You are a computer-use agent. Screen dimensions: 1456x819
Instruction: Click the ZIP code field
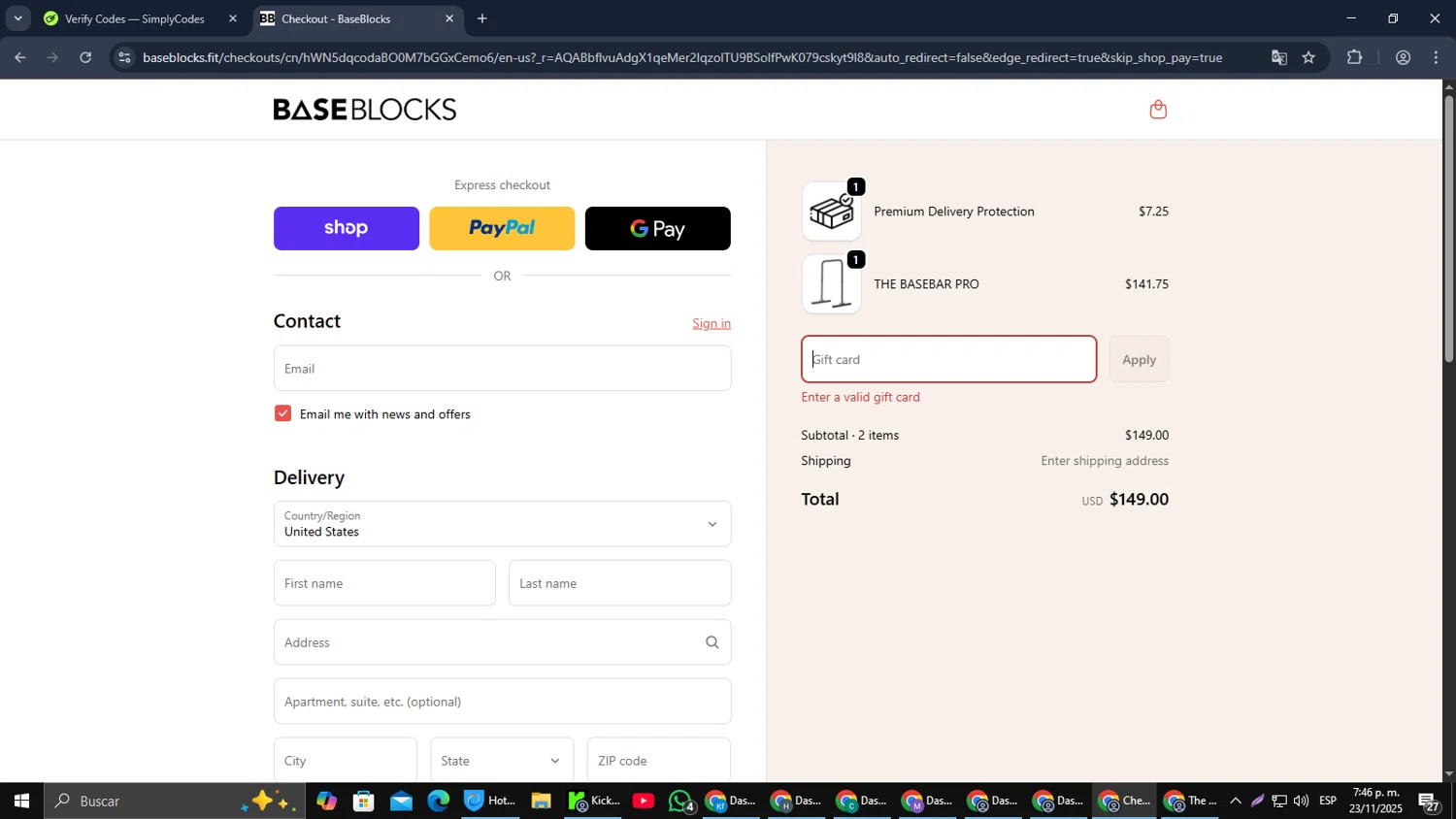pos(658,761)
